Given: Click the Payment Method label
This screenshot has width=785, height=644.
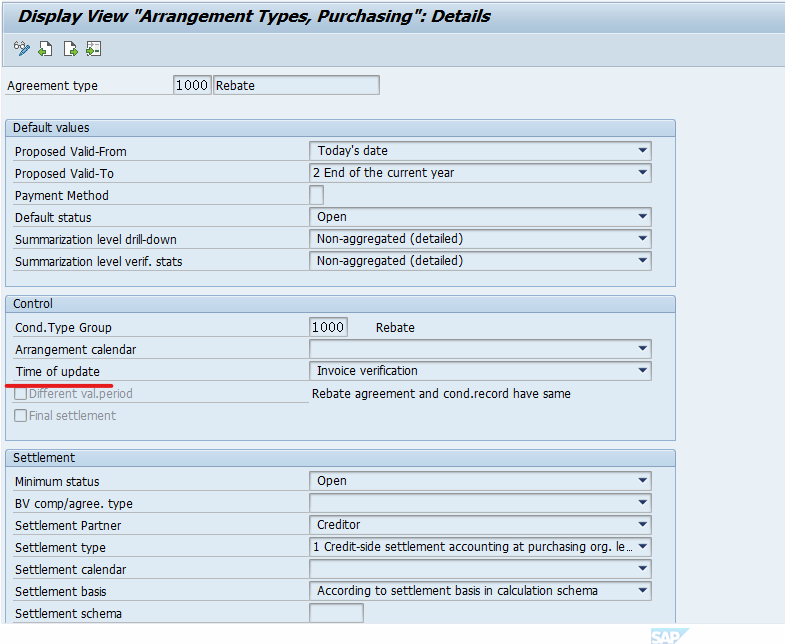Looking at the screenshot, I should pyautogui.click(x=62, y=196).
